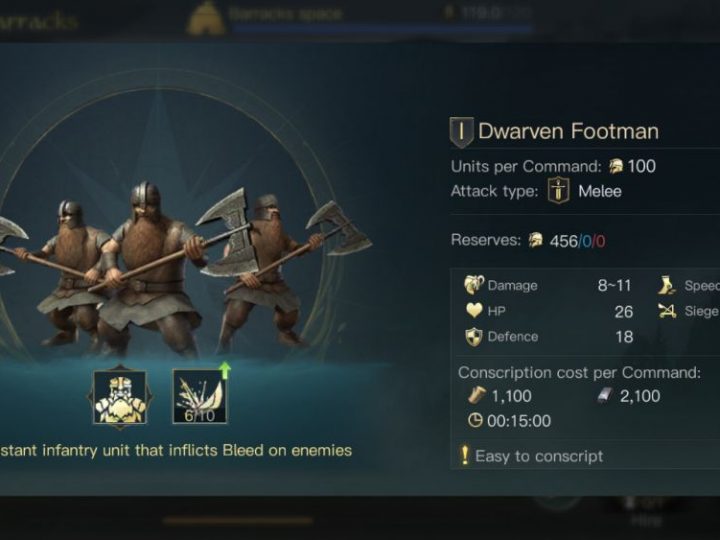The width and height of the screenshot is (720, 540).
Task: Click the Melee attack type sword icon
Action: (558, 191)
